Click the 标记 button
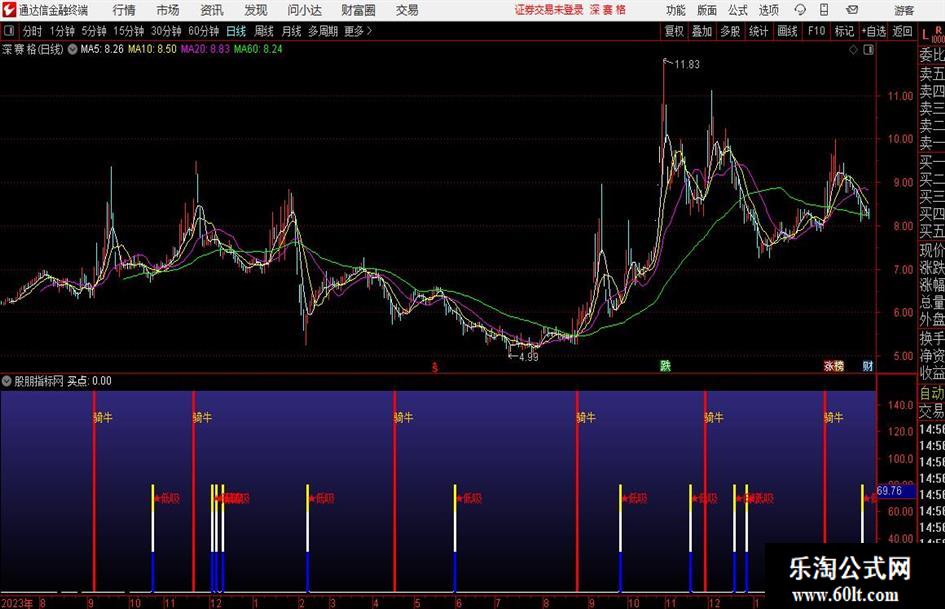The width and height of the screenshot is (945, 609). 844,31
